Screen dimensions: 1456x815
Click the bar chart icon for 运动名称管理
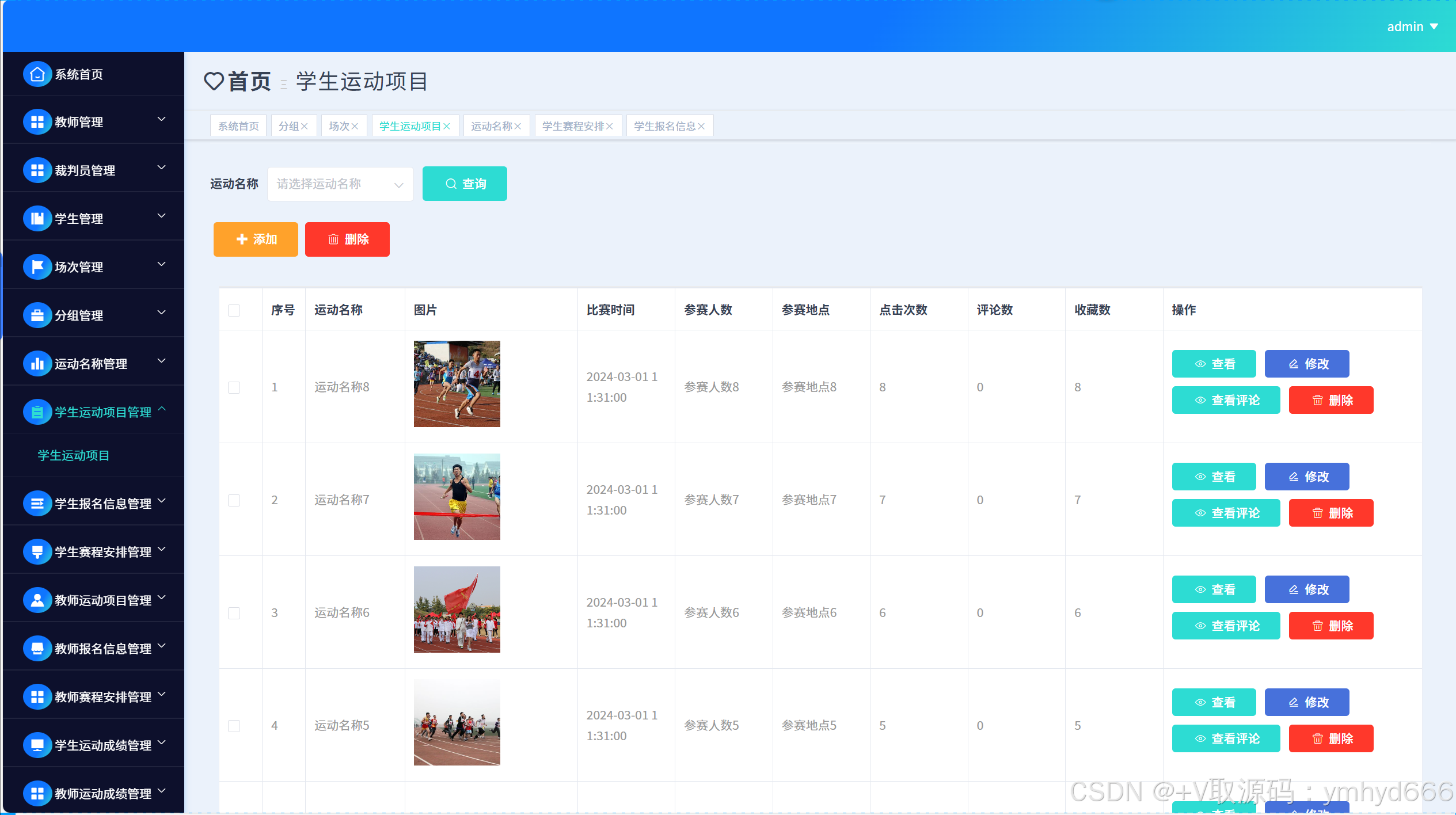pyautogui.click(x=37, y=364)
